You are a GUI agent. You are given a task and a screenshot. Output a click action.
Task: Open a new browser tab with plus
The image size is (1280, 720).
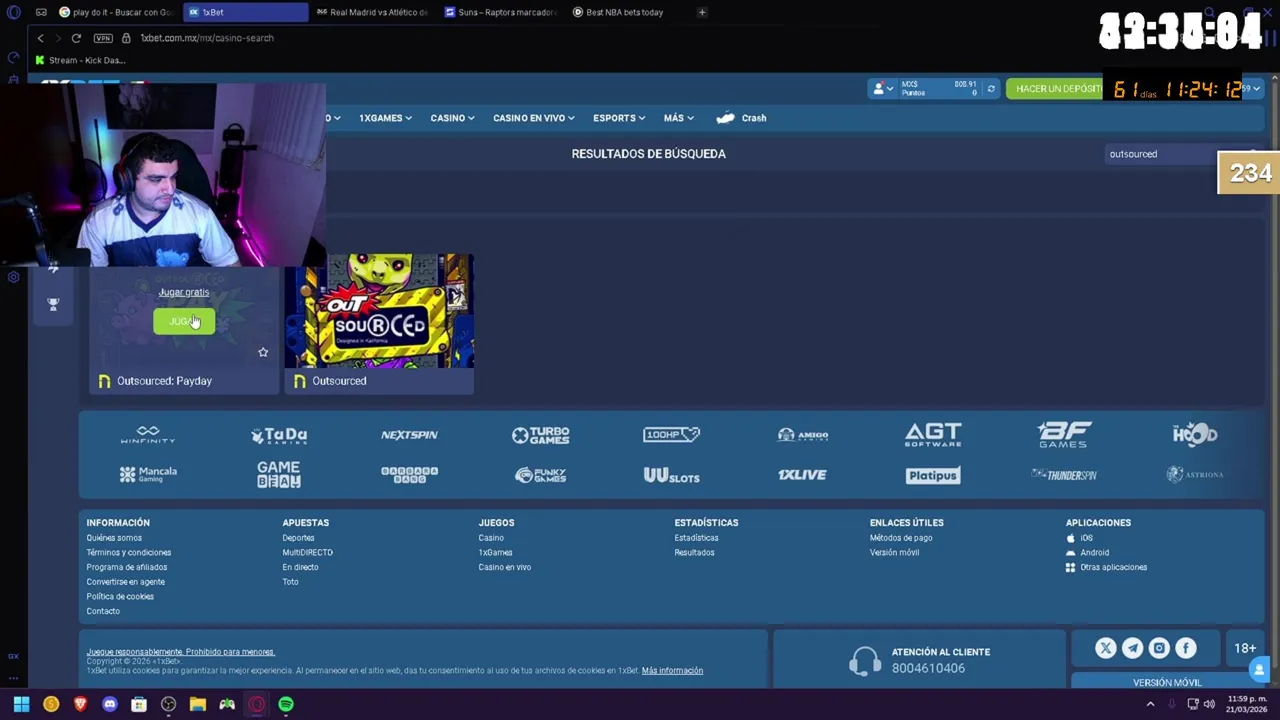point(702,12)
